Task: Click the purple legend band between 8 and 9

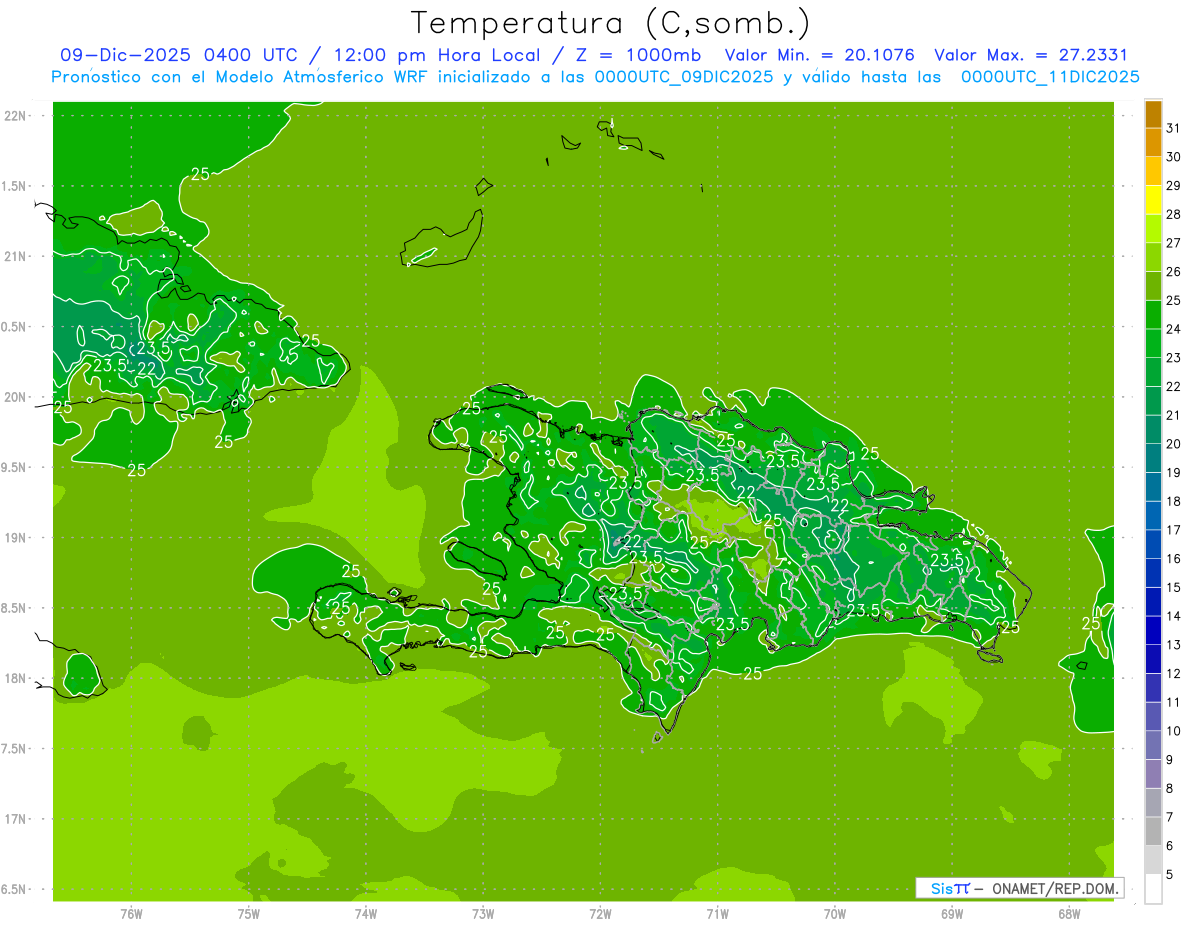Action: click(1153, 774)
